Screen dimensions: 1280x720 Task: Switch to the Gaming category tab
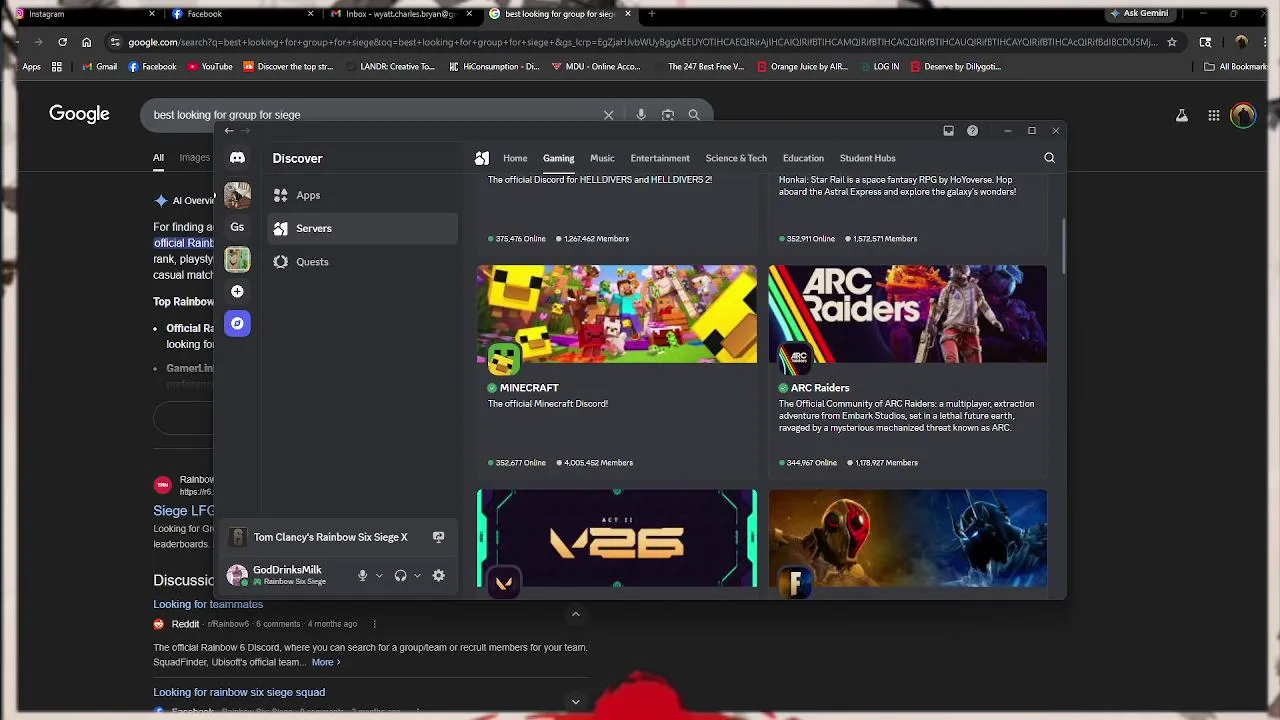(x=558, y=158)
